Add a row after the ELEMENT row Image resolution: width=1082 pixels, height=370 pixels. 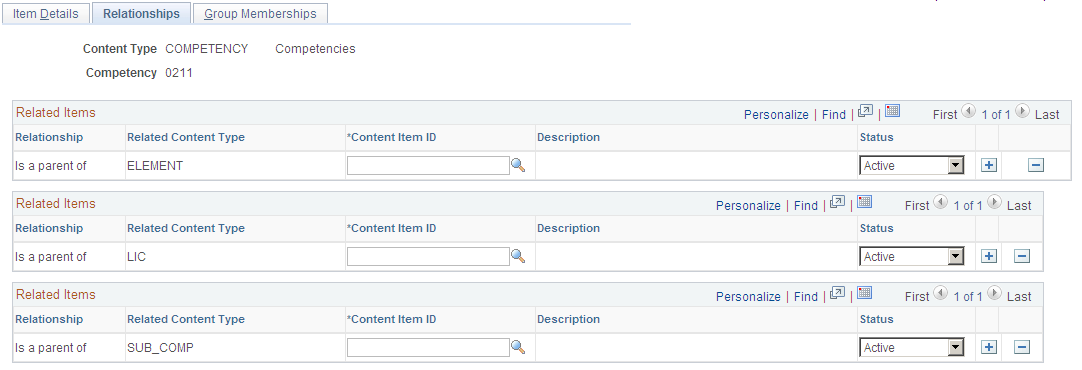pyautogui.click(x=989, y=166)
